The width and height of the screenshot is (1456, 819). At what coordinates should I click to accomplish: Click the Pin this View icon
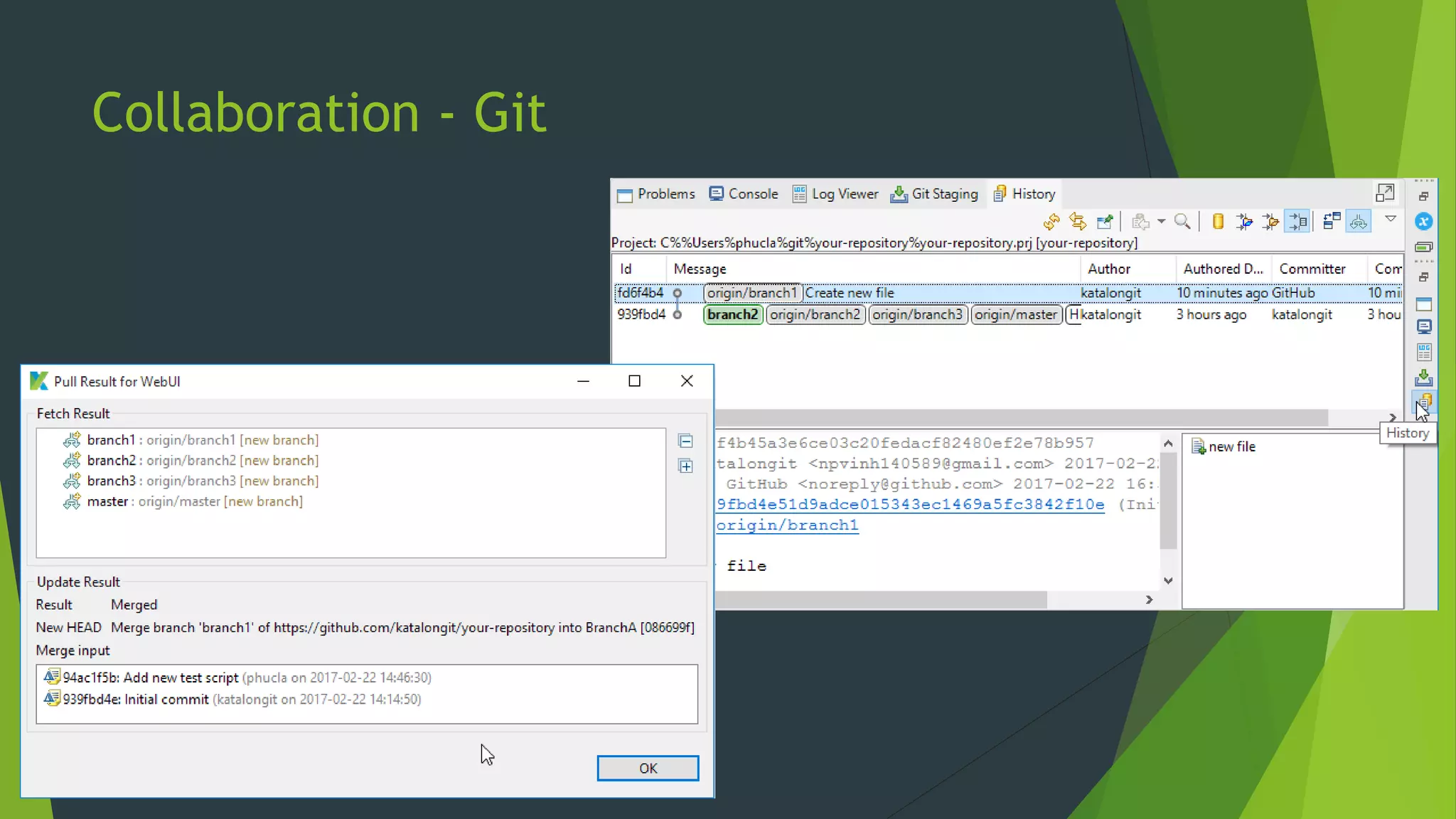[1104, 222]
